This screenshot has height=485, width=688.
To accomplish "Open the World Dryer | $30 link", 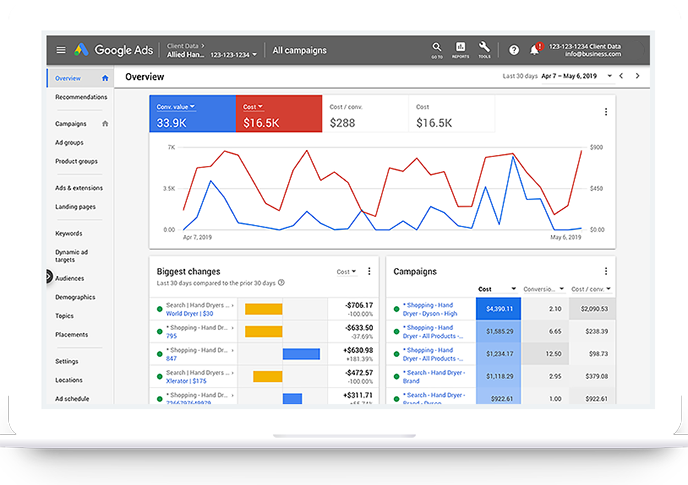I will (x=190, y=313).
